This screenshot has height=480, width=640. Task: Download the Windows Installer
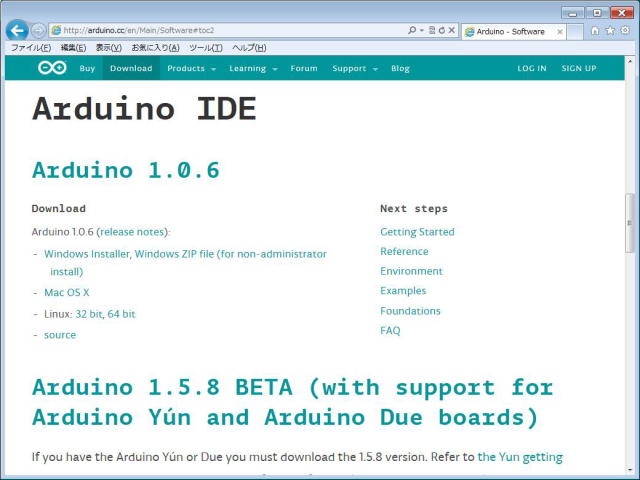coord(87,254)
